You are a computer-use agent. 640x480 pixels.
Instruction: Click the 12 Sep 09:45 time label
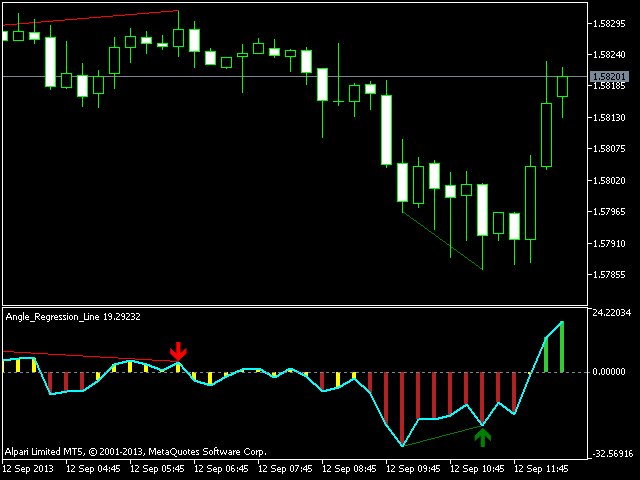click(x=413, y=469)
